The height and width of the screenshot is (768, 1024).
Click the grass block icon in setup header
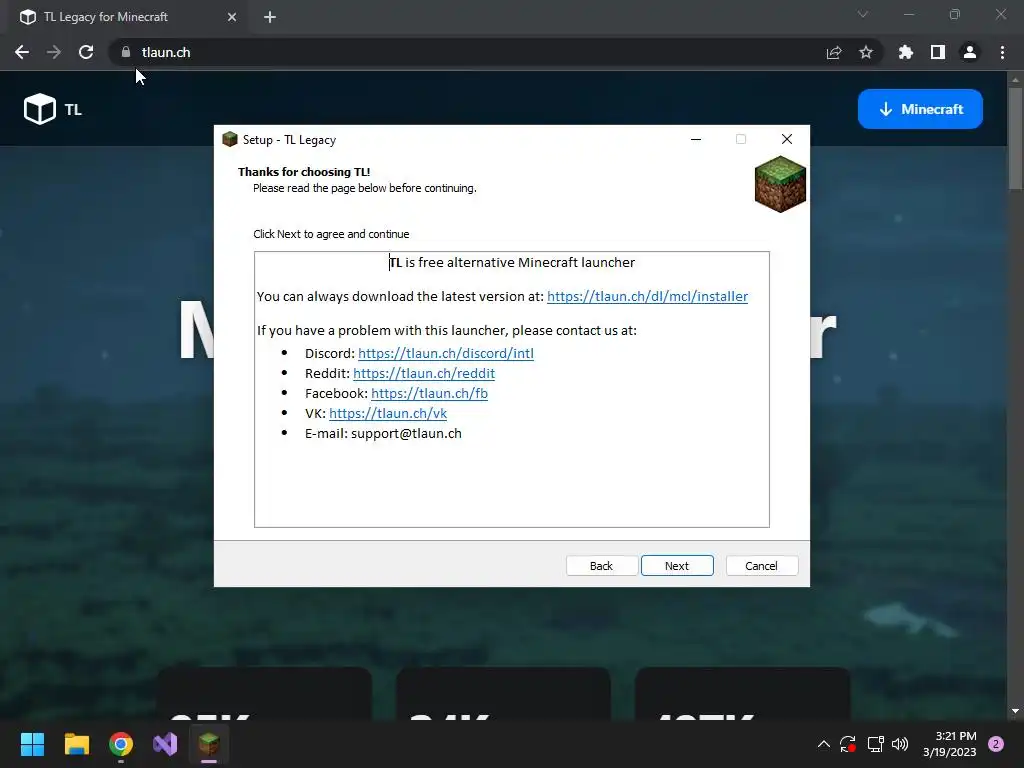(x=780, y=184)
